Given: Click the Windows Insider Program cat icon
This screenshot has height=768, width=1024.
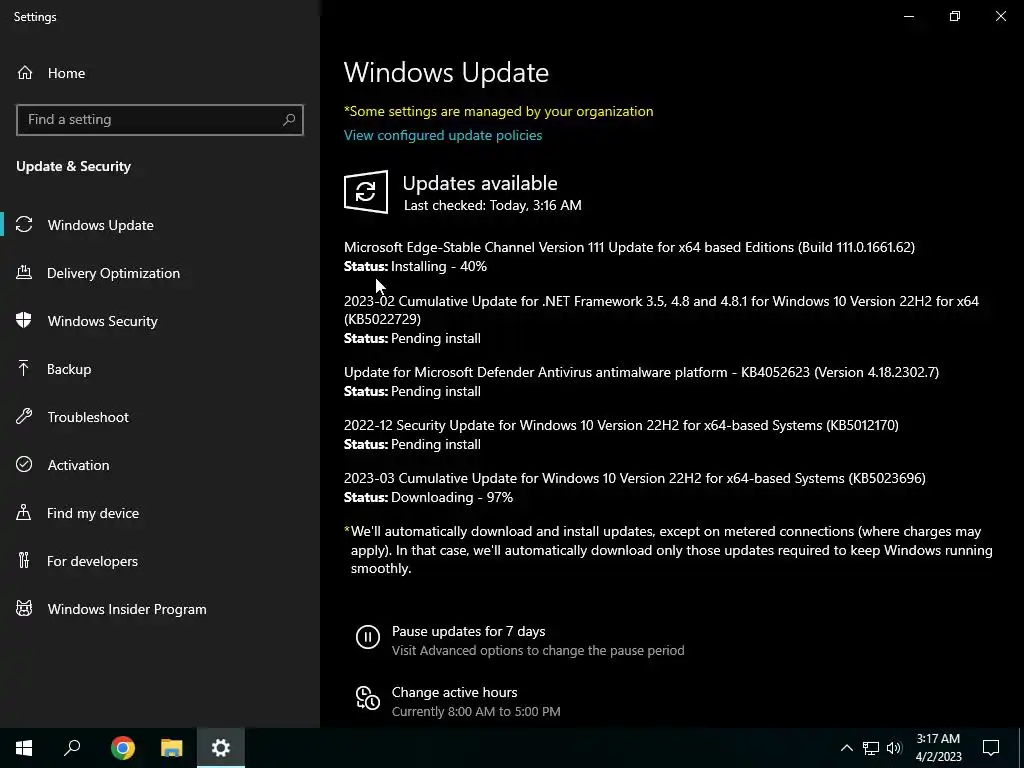Looking at the screenshot, I should (24, 609).
